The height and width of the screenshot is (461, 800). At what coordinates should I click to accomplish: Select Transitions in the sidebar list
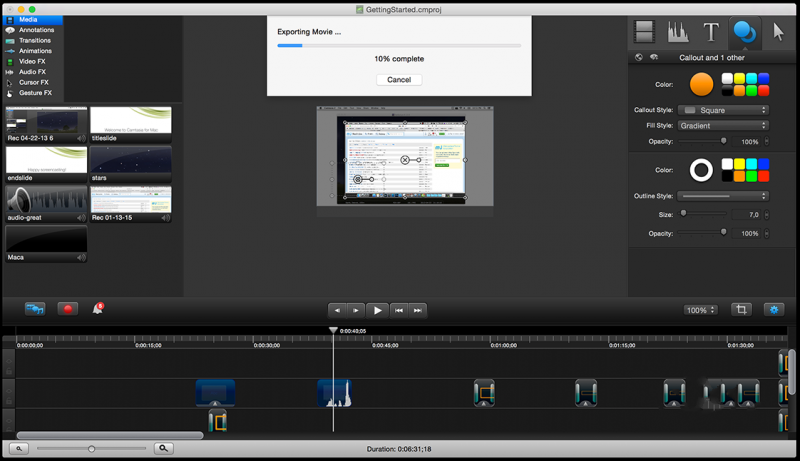[36, 40]
